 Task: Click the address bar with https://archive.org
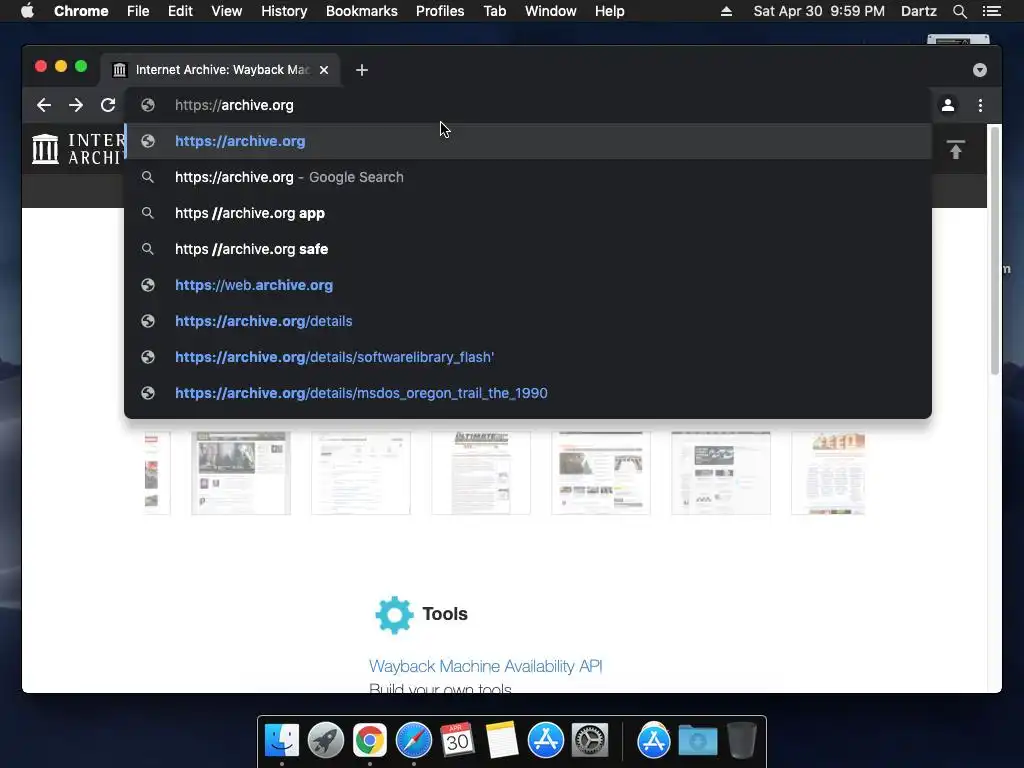528,105
